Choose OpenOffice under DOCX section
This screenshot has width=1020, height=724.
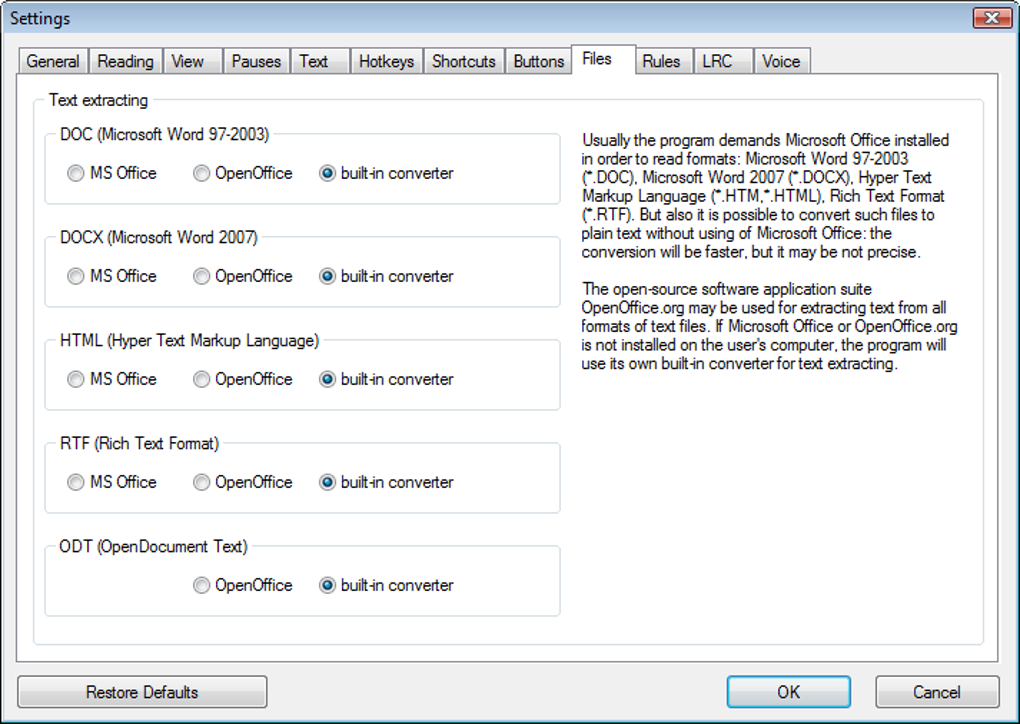[202, 277]
